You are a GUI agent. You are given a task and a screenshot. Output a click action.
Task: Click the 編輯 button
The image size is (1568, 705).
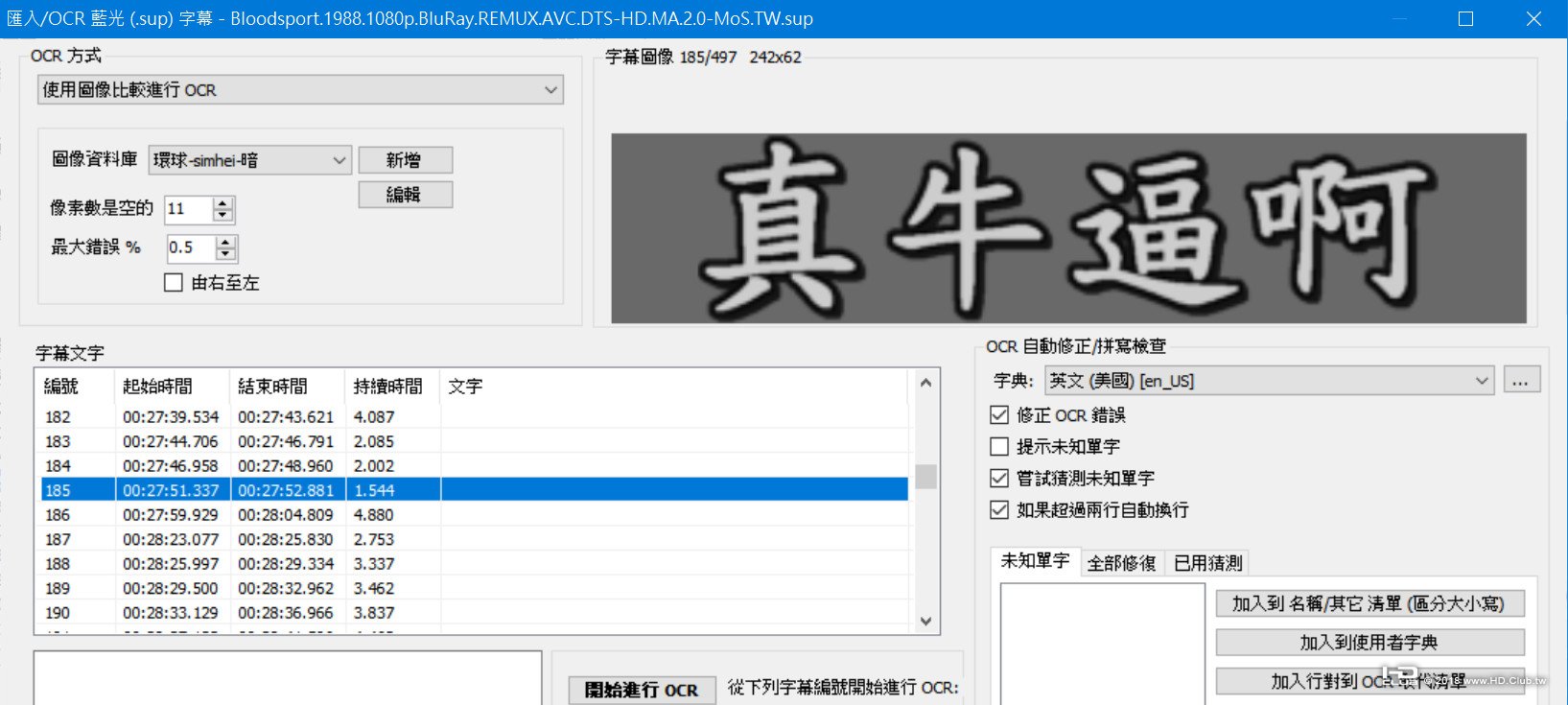click(405, 195)
